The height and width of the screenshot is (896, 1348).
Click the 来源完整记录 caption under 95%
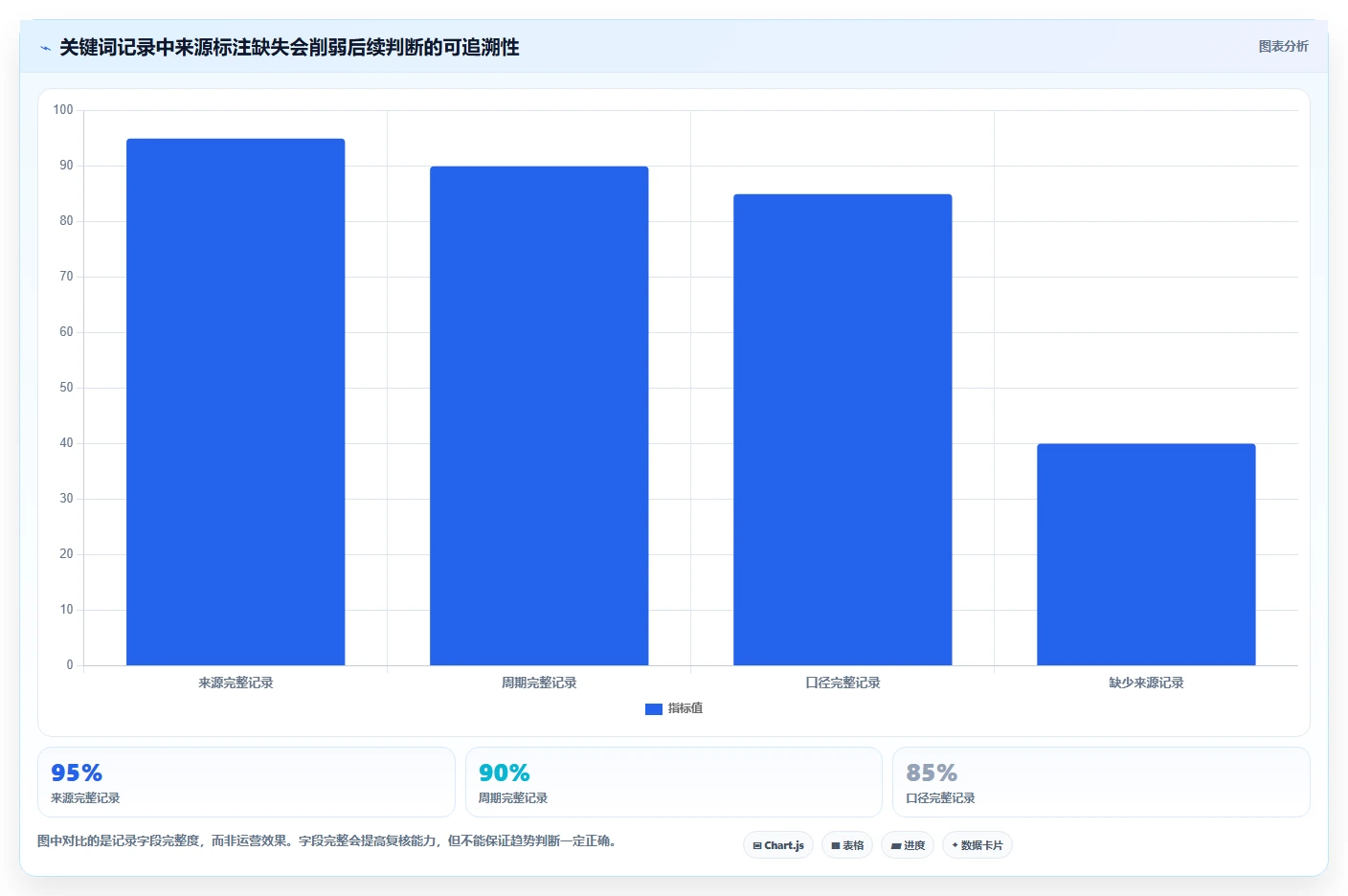point(85,798)
